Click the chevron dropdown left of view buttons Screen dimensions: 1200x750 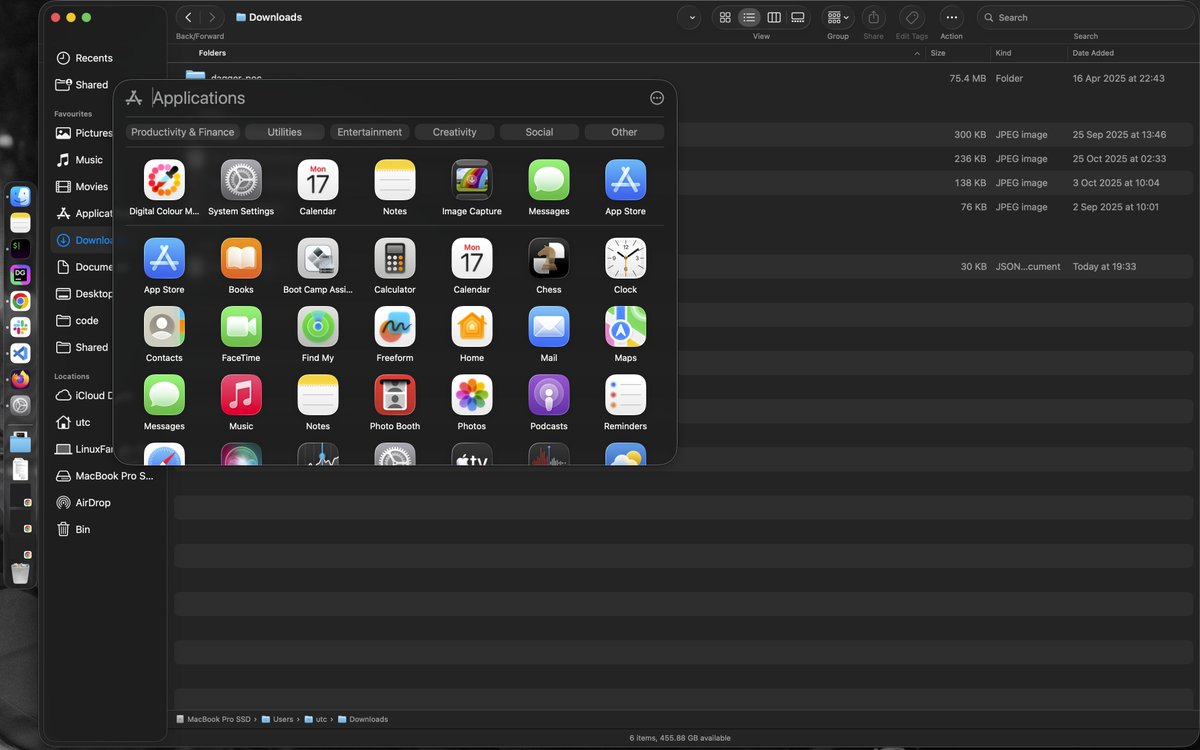[689, 17]
